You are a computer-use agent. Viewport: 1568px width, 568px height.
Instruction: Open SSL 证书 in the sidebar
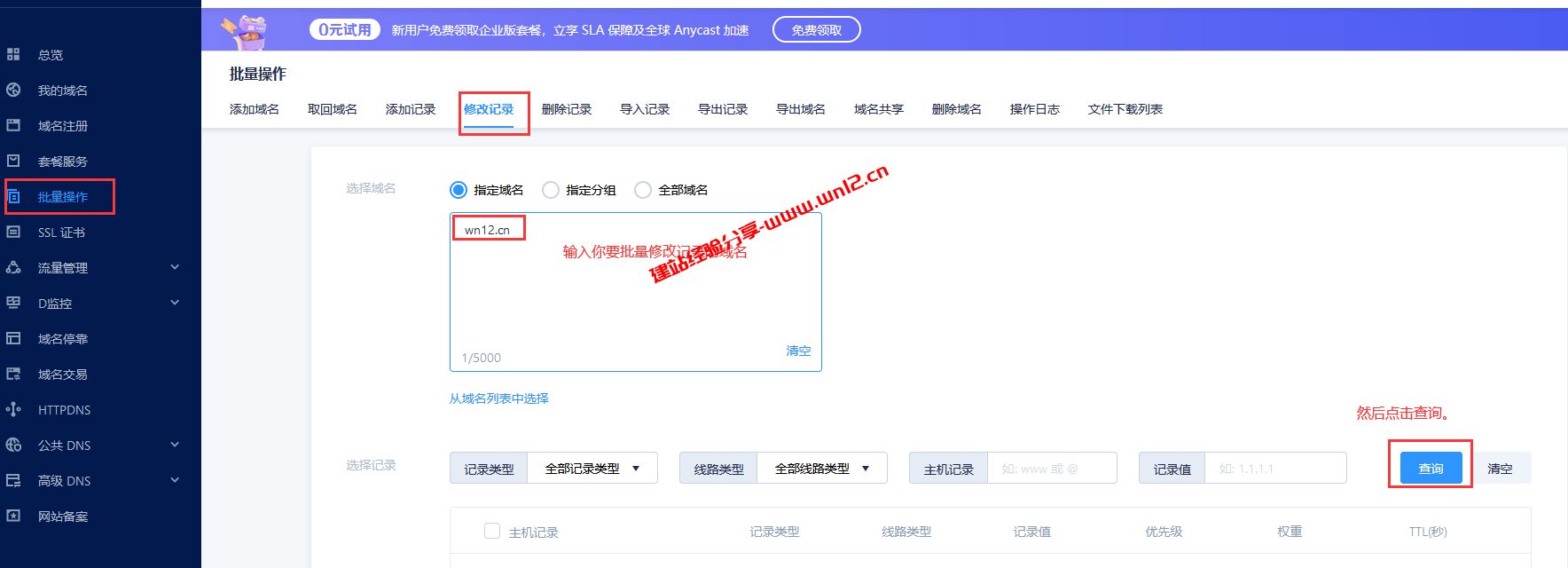click(x=61, y=232)
